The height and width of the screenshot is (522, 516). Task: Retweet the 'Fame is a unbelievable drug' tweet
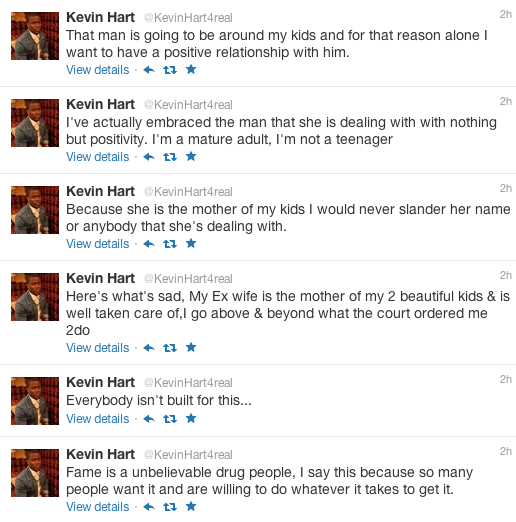pos(170,507)
